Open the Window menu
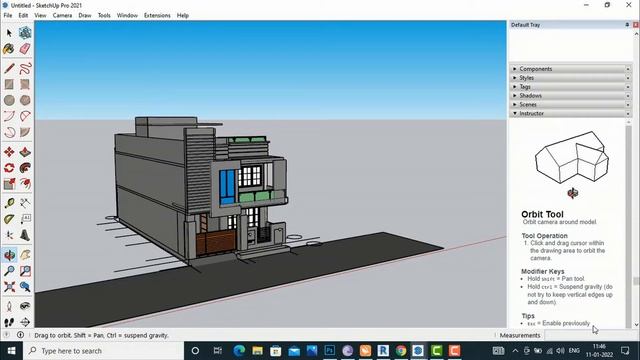Screen dimensions: 640x360 127,16
